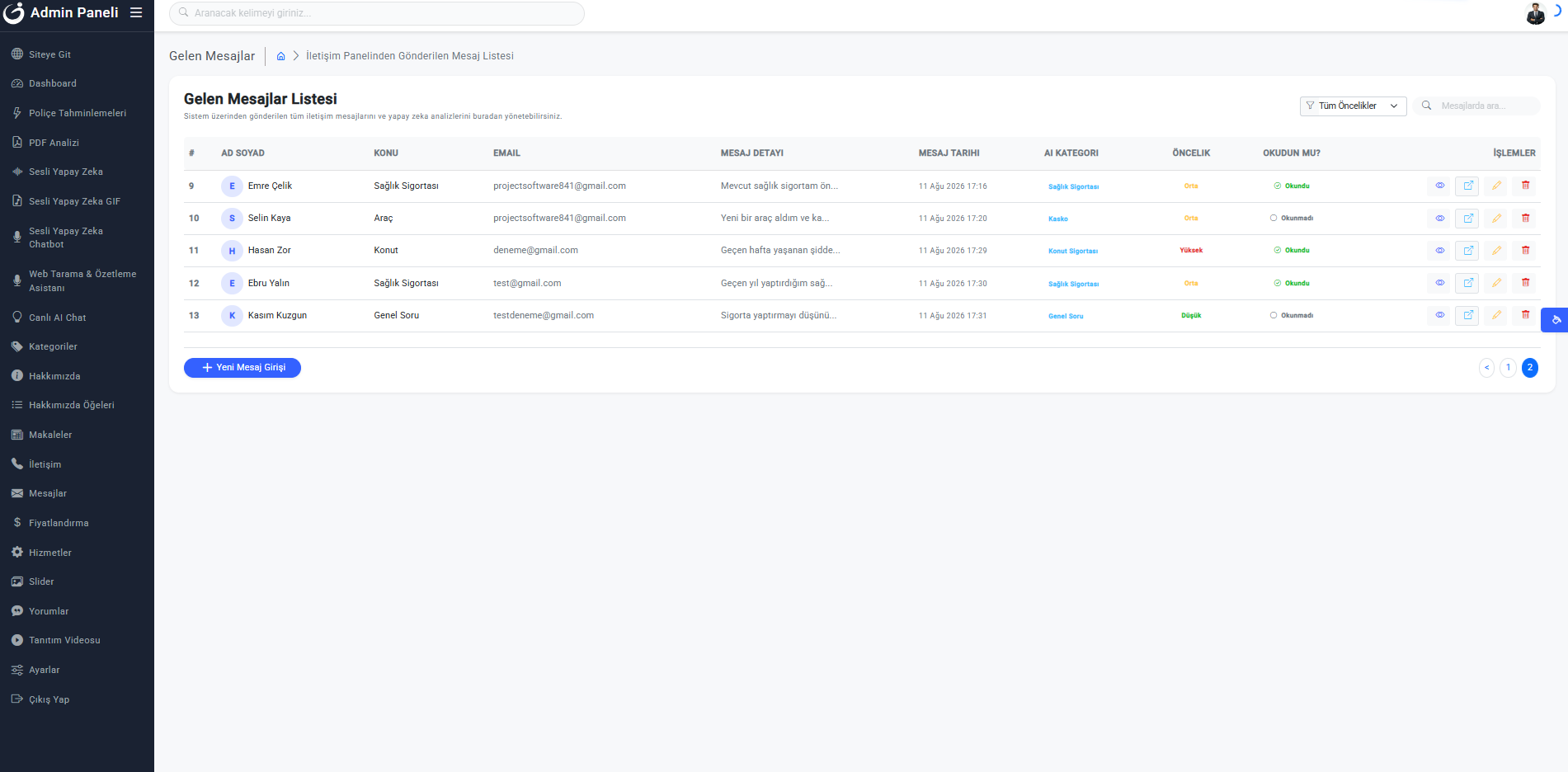Open external link icon for Emre Çelik row
Image resolution: width=1568 pixels, height=772 pixels.
pos(1467,186)
